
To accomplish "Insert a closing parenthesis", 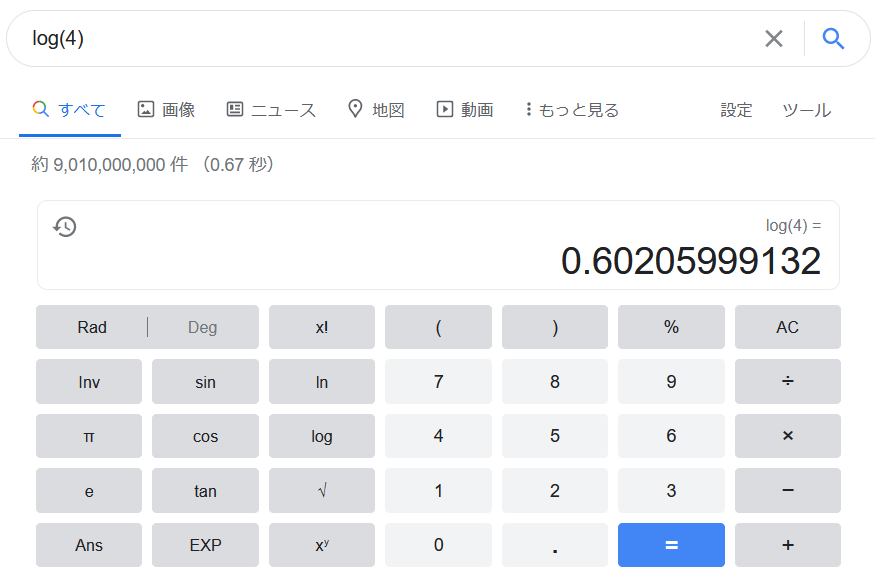I will pyautogui.click(x=555, y=327).
